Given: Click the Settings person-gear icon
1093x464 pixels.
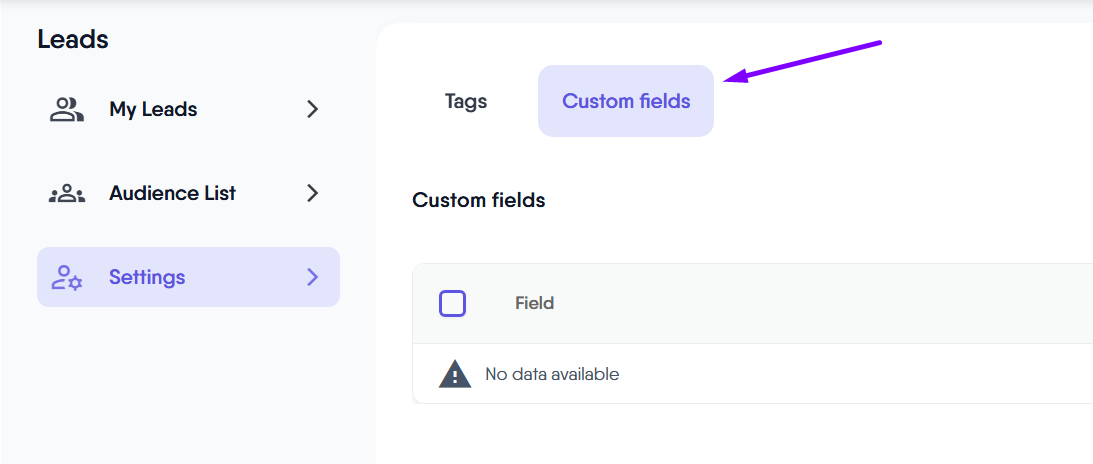Looking at the screenshot, I should (x=67, y=277).
